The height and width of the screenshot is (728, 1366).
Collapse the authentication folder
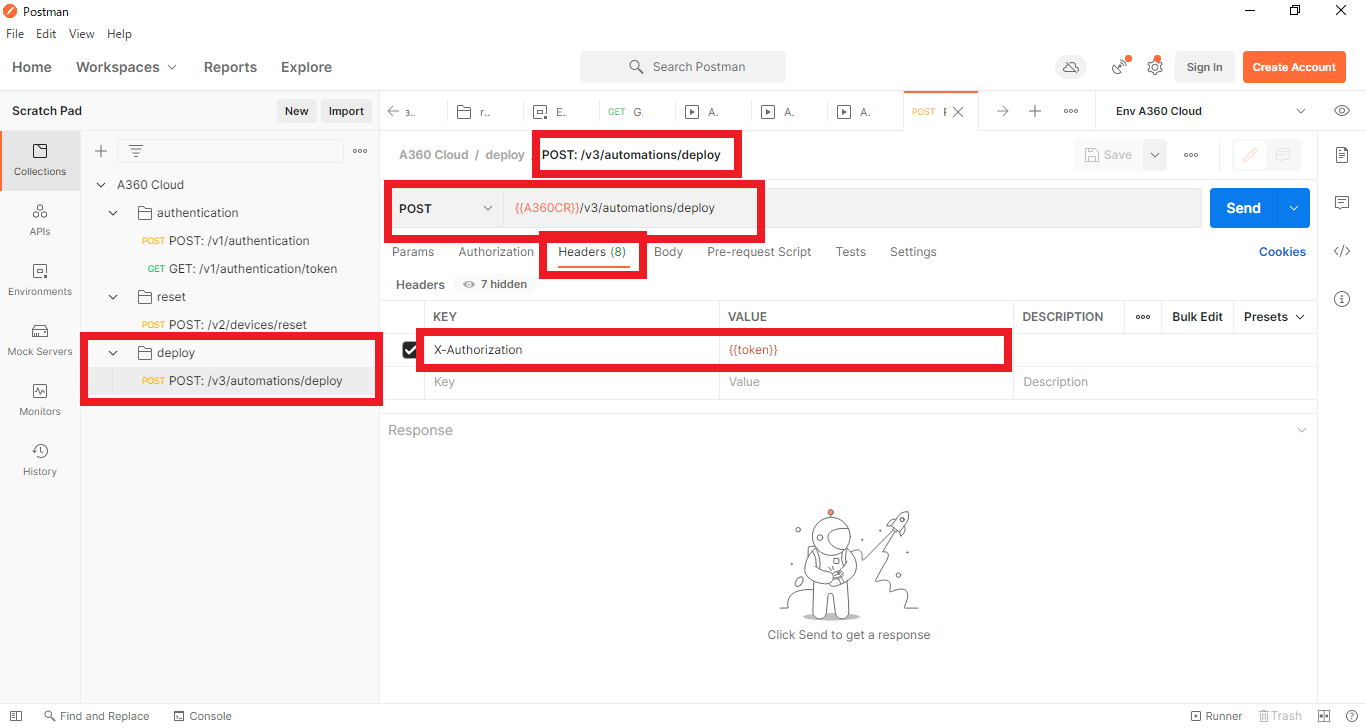click(113, 213)
